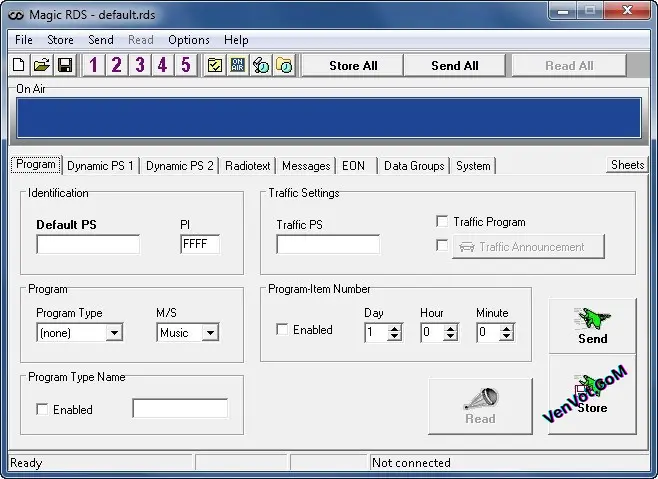This screenshot has width=658, height=479.
Task: Click the Open folder toolbar icon
Action: point(42,65)
